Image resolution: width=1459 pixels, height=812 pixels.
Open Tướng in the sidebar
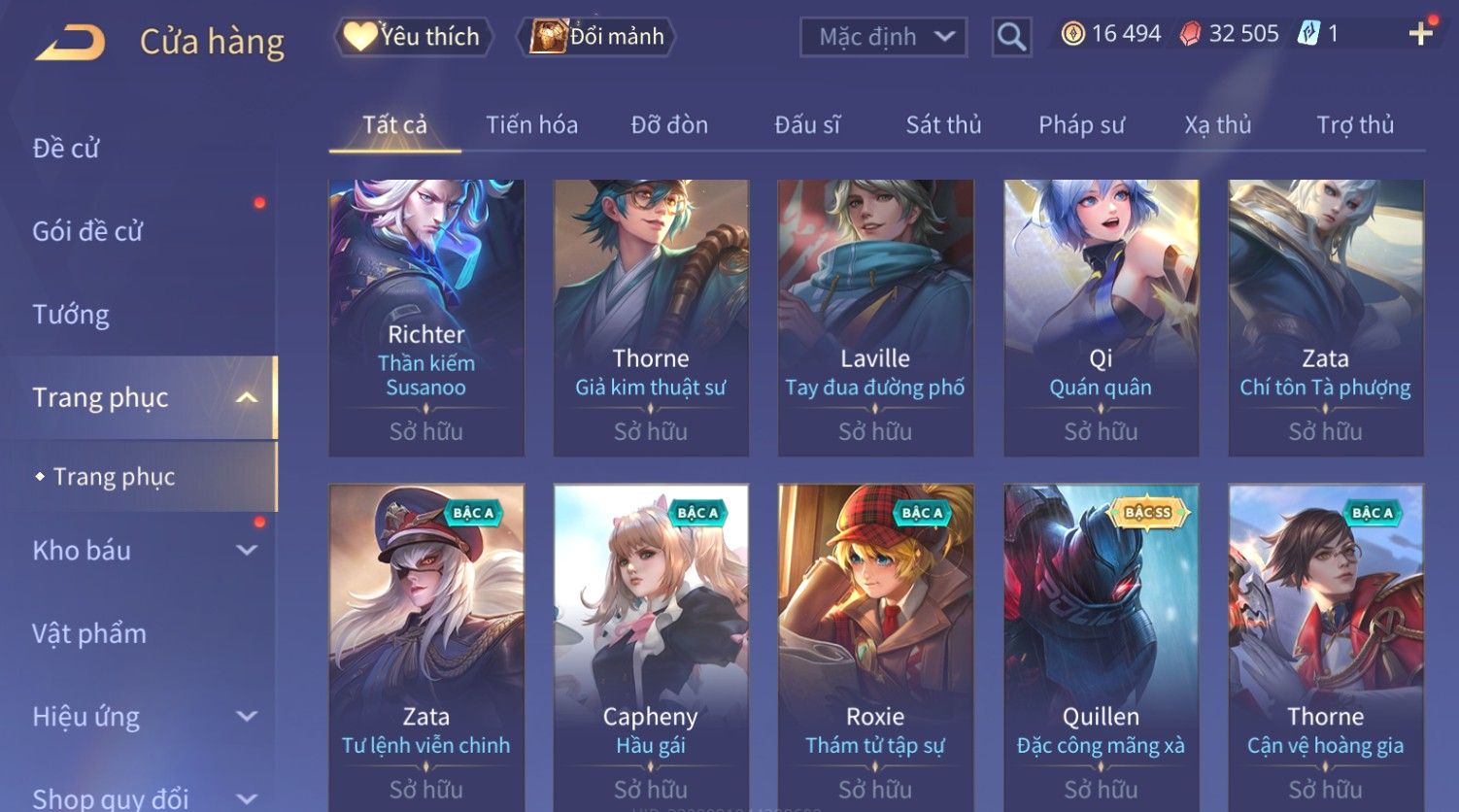pos(71,315)
